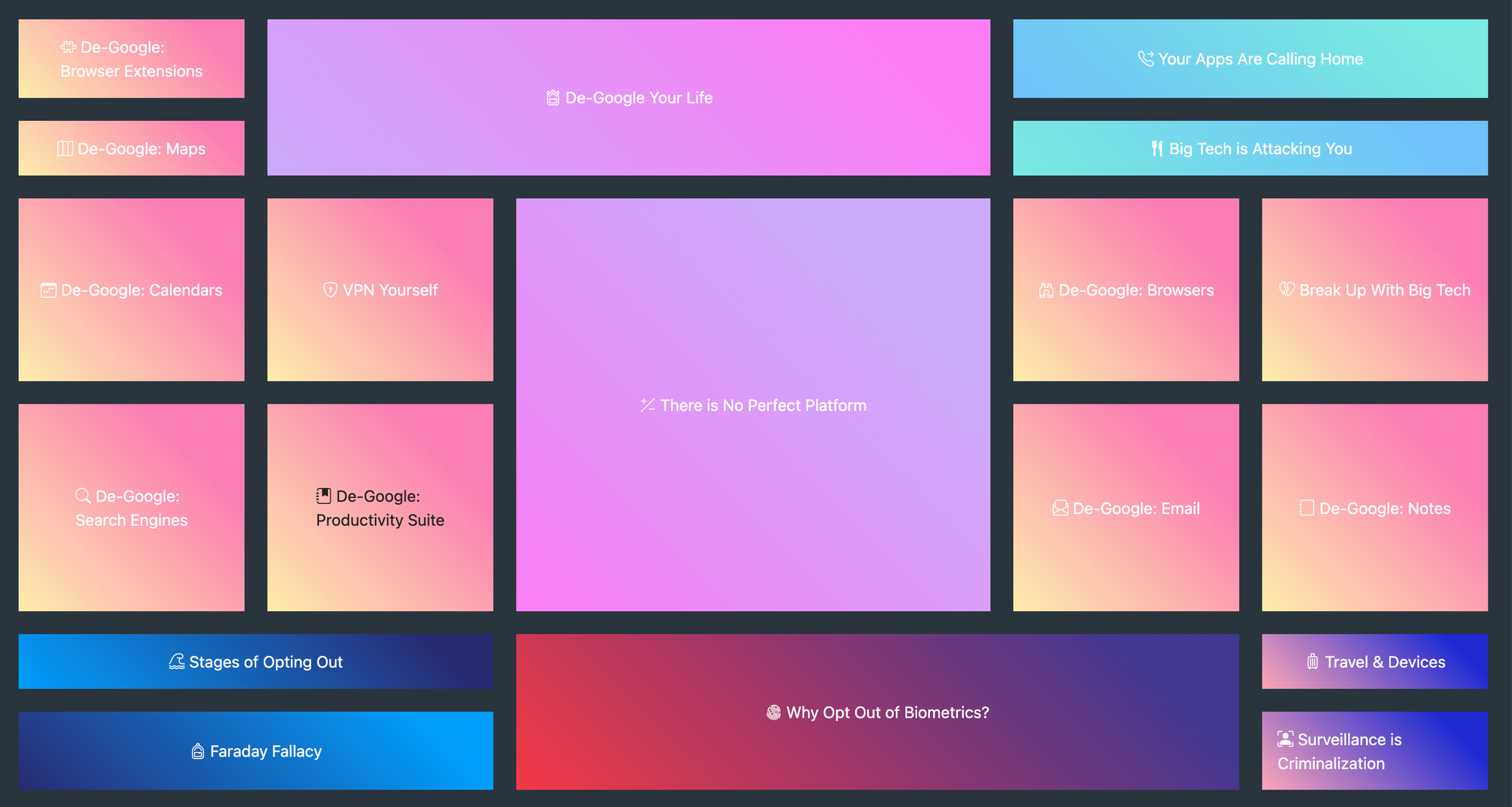Click the notebook icon on De-Google: Notes card

click(x=1306, y=509)
